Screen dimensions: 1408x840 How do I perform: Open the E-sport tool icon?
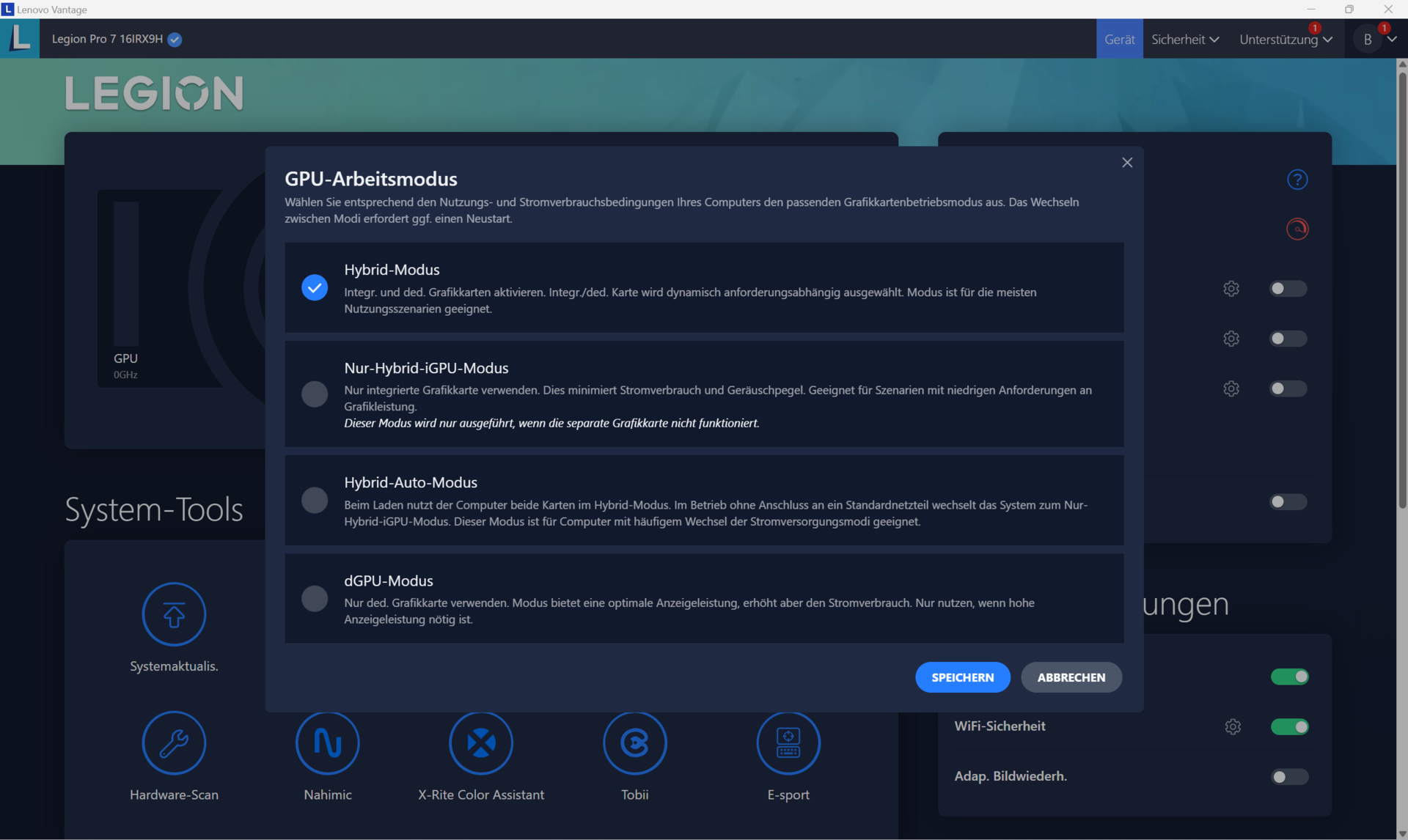click(x=788, y=743)
